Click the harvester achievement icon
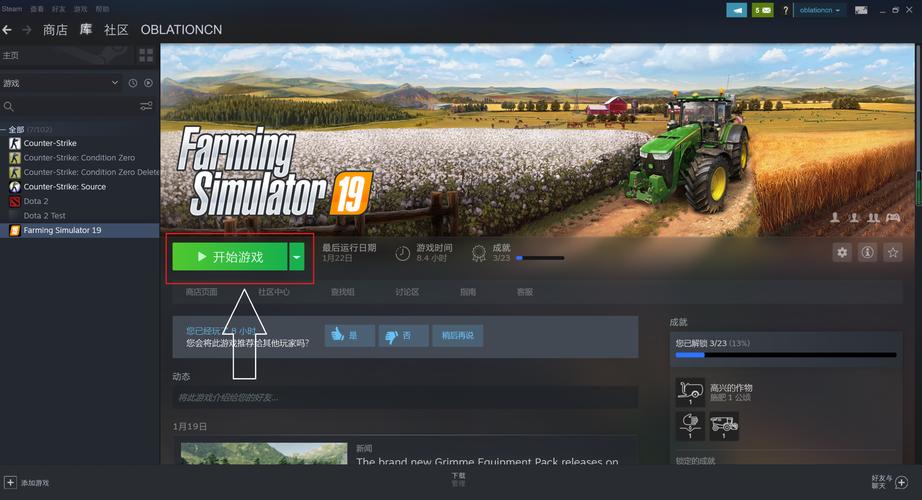This screenshot has width=922, height=500. pyautogui.click(x=724, y=426)
